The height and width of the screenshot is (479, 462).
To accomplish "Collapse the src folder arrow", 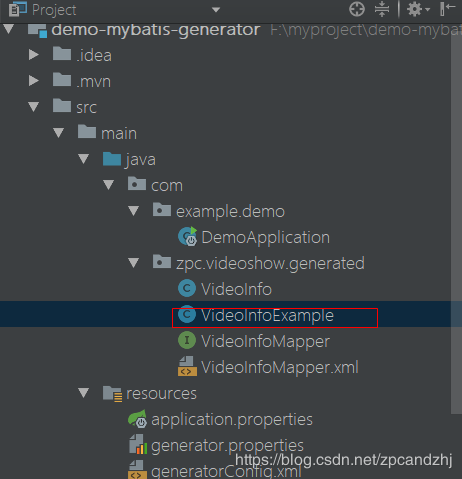I will (34, 107).
